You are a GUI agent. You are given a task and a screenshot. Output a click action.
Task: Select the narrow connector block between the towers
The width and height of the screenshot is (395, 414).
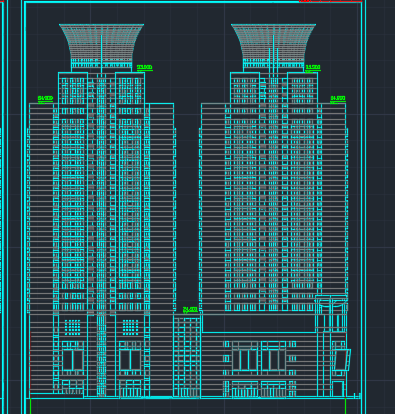tap(187, 356)
